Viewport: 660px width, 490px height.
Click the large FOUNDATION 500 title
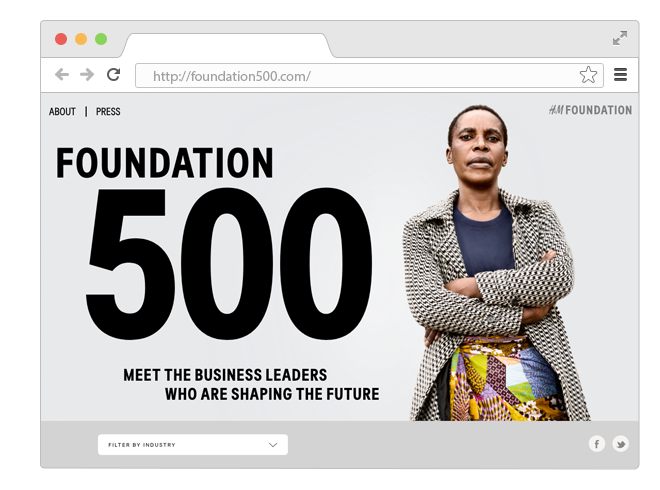215,243
